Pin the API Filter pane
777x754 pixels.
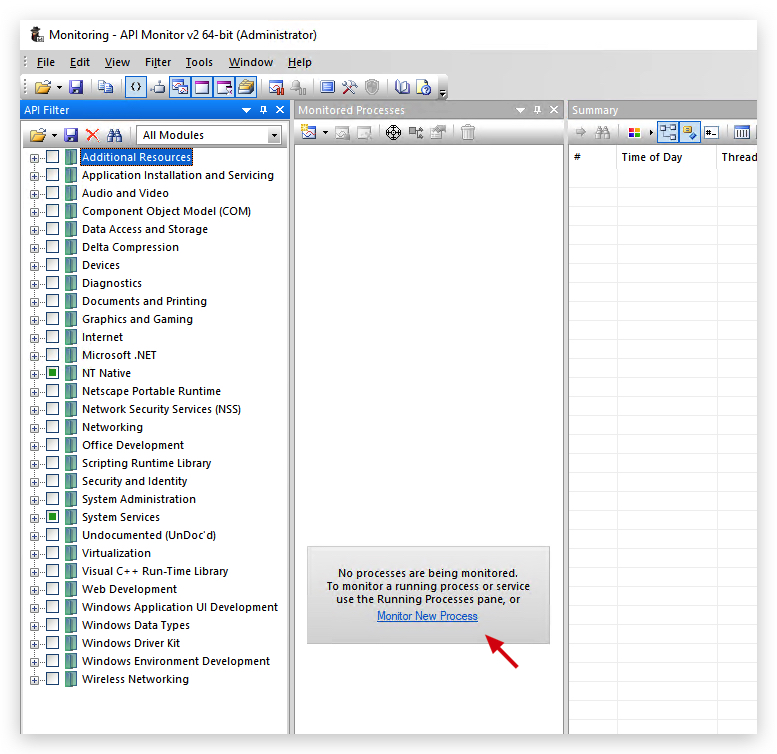[263, 110]
